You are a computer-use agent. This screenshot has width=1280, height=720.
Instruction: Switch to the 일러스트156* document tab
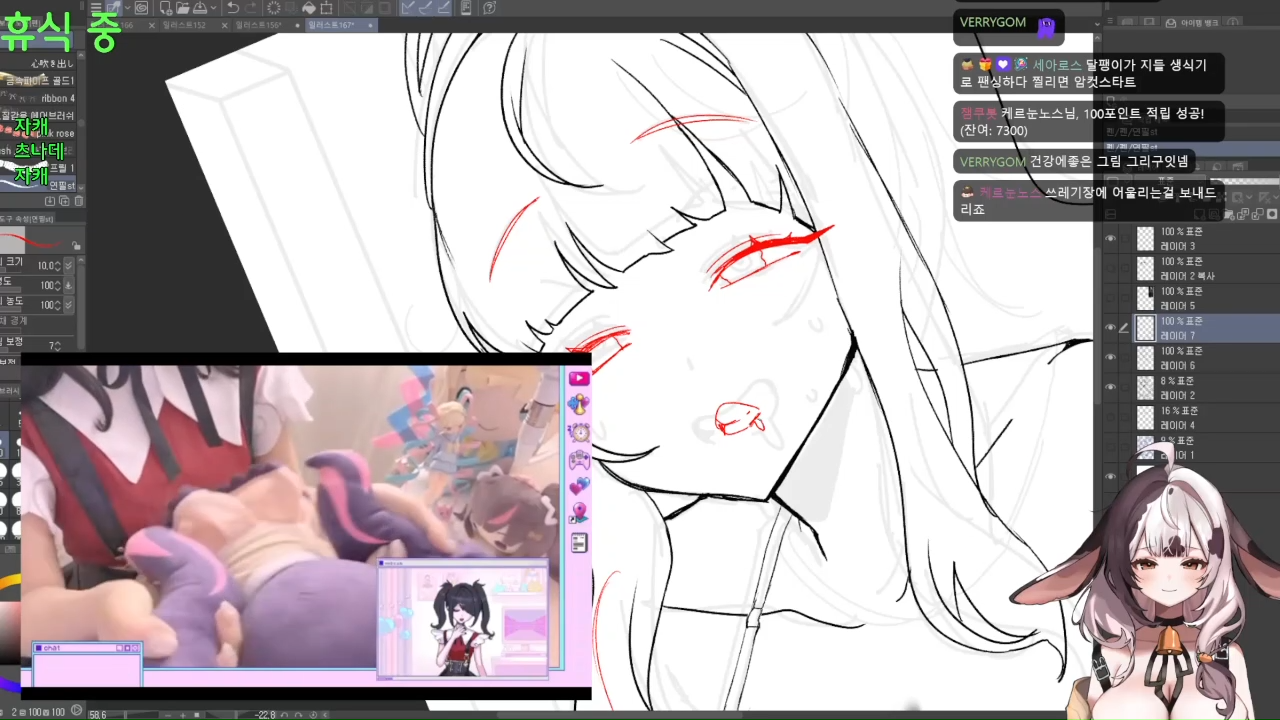[x=258, y=25]
